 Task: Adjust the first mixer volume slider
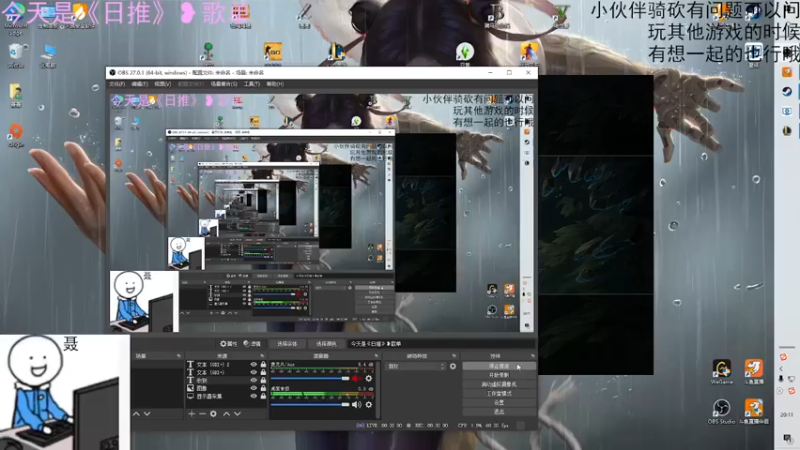310,379
